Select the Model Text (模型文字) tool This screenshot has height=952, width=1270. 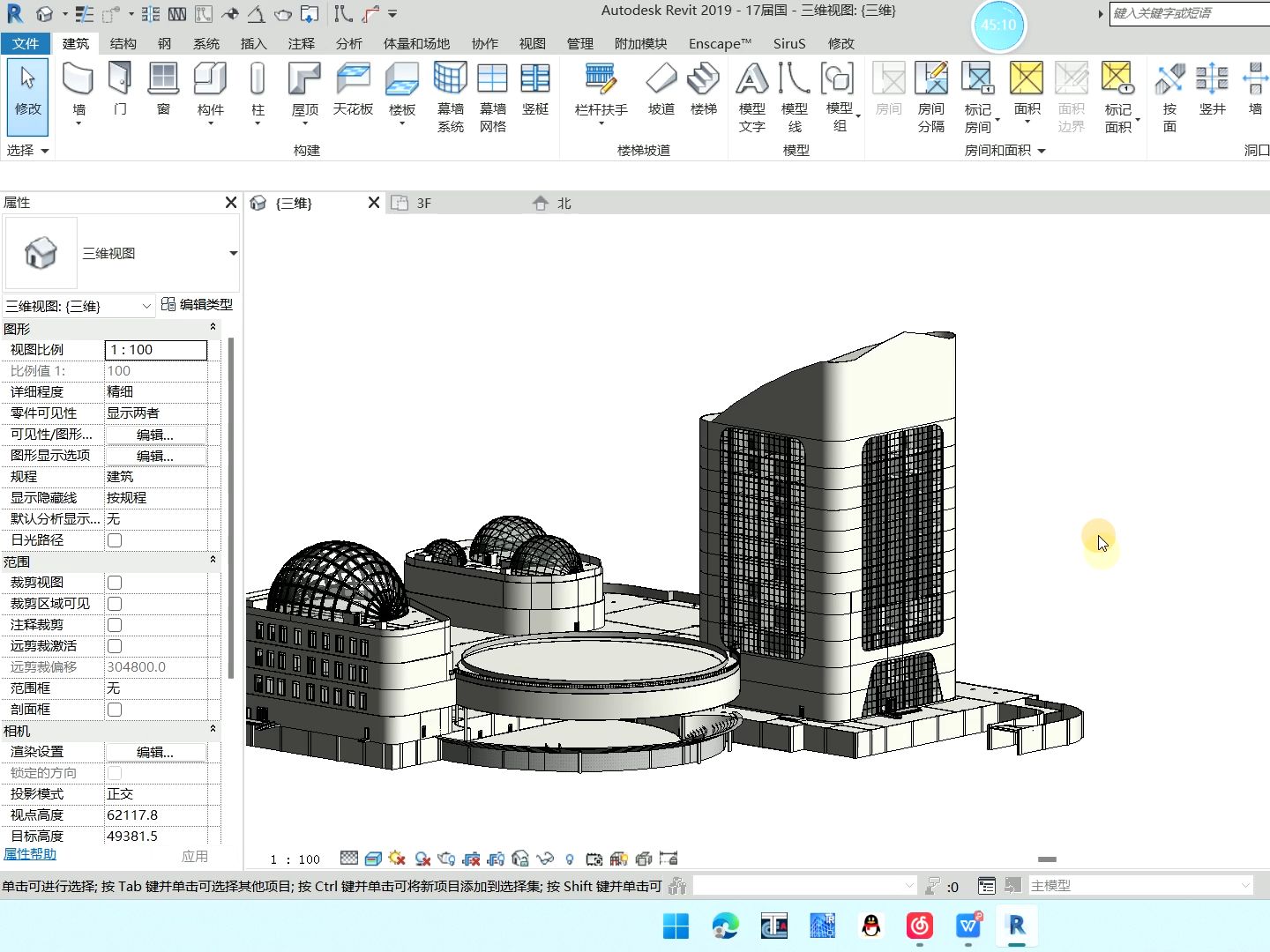point(752,97)
